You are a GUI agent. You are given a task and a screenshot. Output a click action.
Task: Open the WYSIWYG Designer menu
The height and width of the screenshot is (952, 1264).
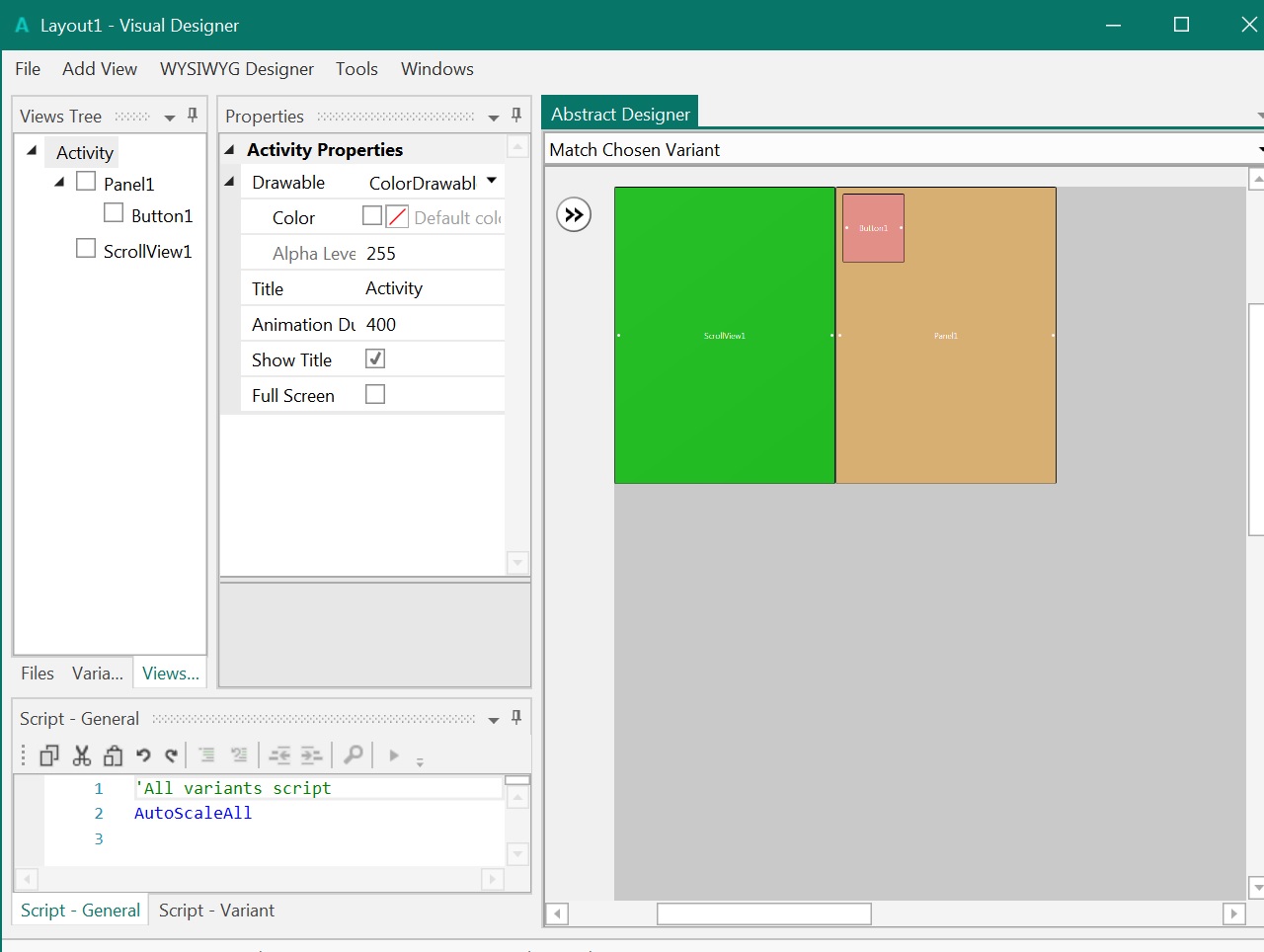(237, 69)
